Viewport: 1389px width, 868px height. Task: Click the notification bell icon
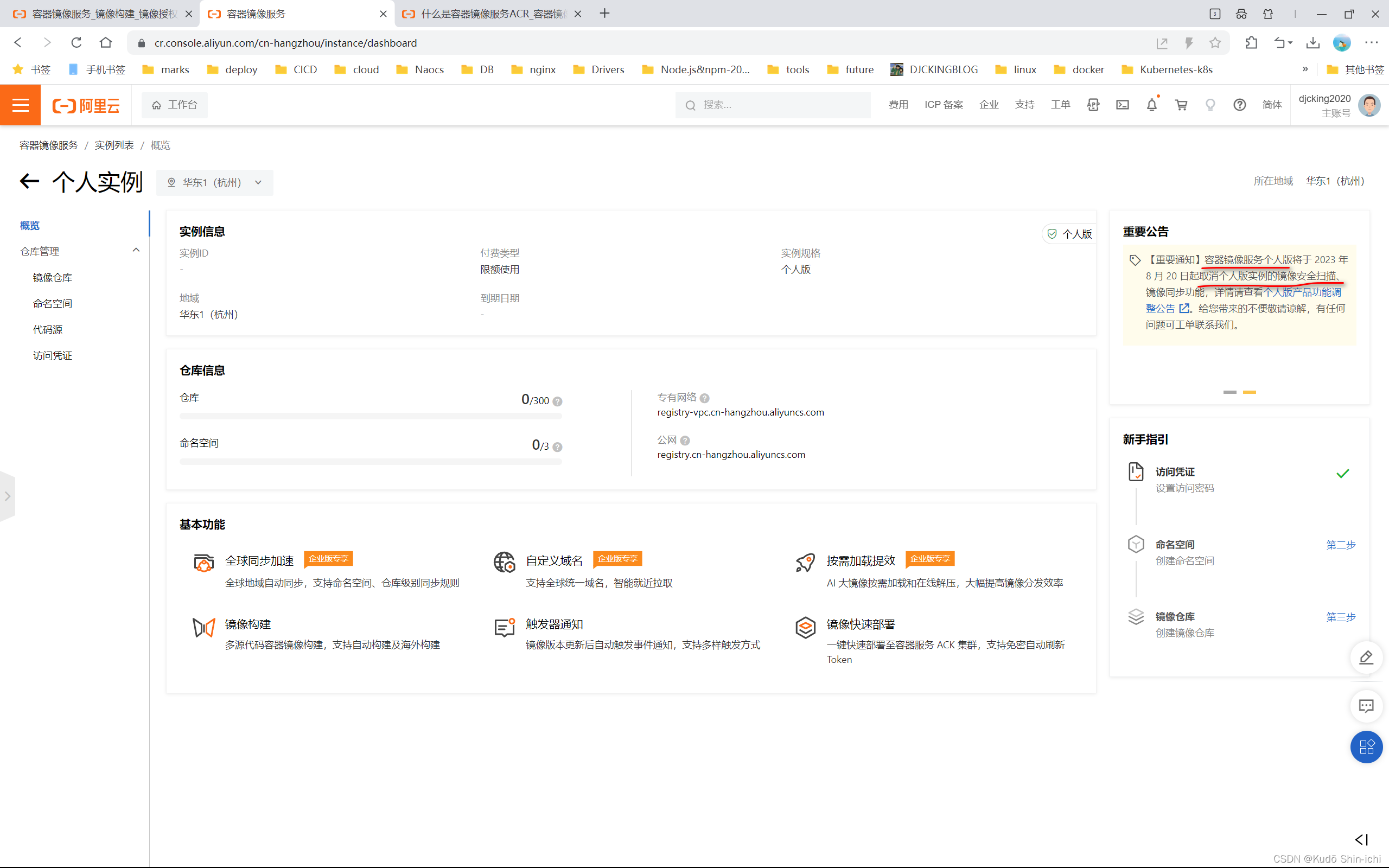click(1151, 105)
